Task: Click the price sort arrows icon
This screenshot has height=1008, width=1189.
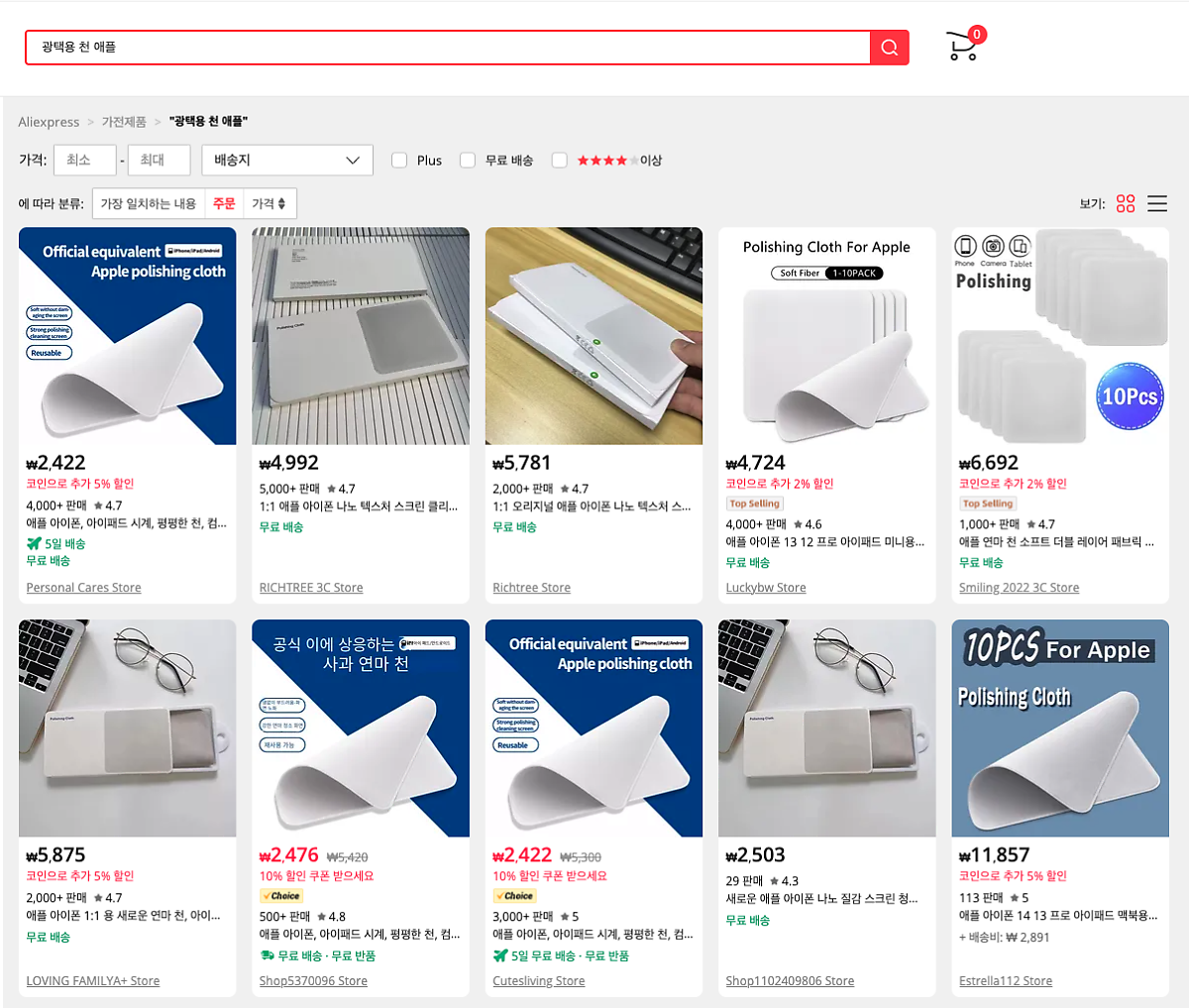Action: [x=281, y=204]
